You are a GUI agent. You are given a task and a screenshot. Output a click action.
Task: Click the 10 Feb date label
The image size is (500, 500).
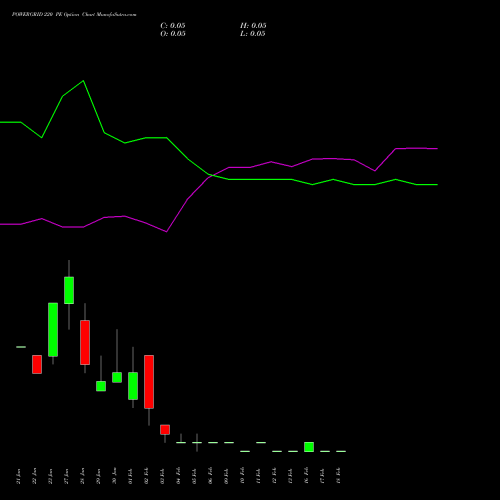243,476
